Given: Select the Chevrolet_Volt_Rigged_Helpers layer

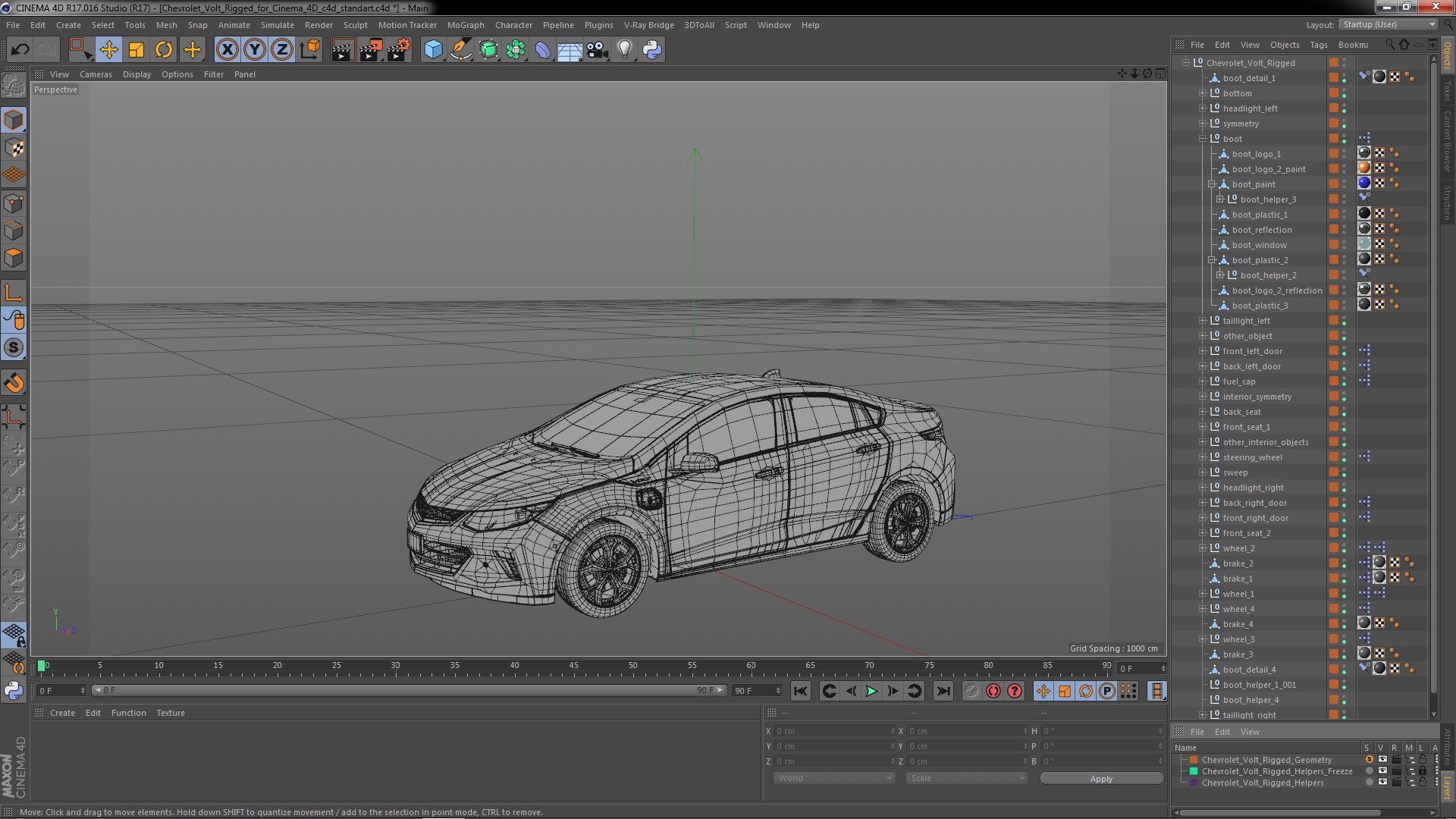Looking at the screenshot, I should pos(1263,783).
